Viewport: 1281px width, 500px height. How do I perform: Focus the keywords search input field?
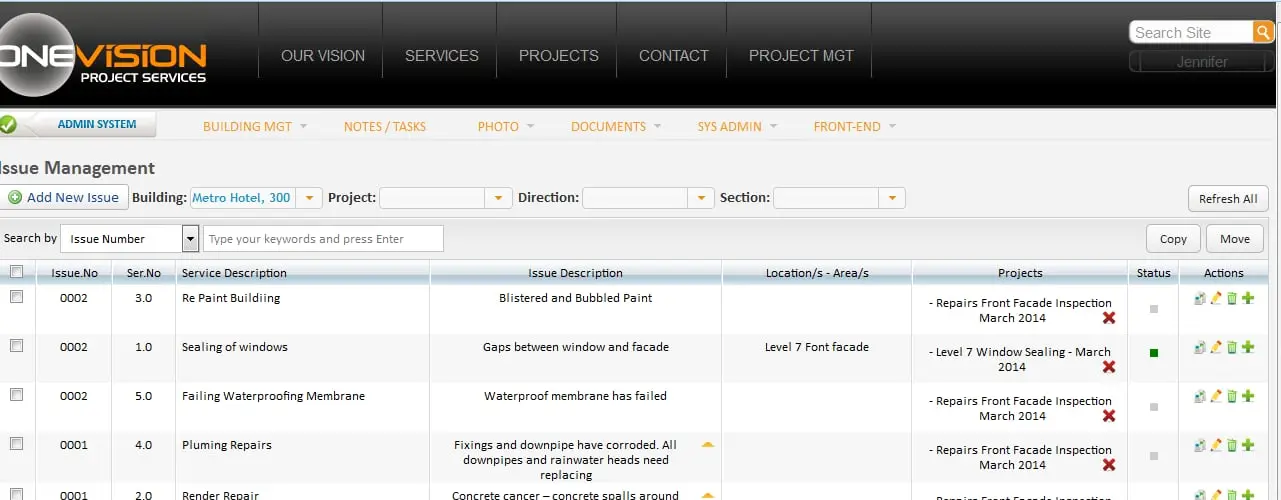323,238
